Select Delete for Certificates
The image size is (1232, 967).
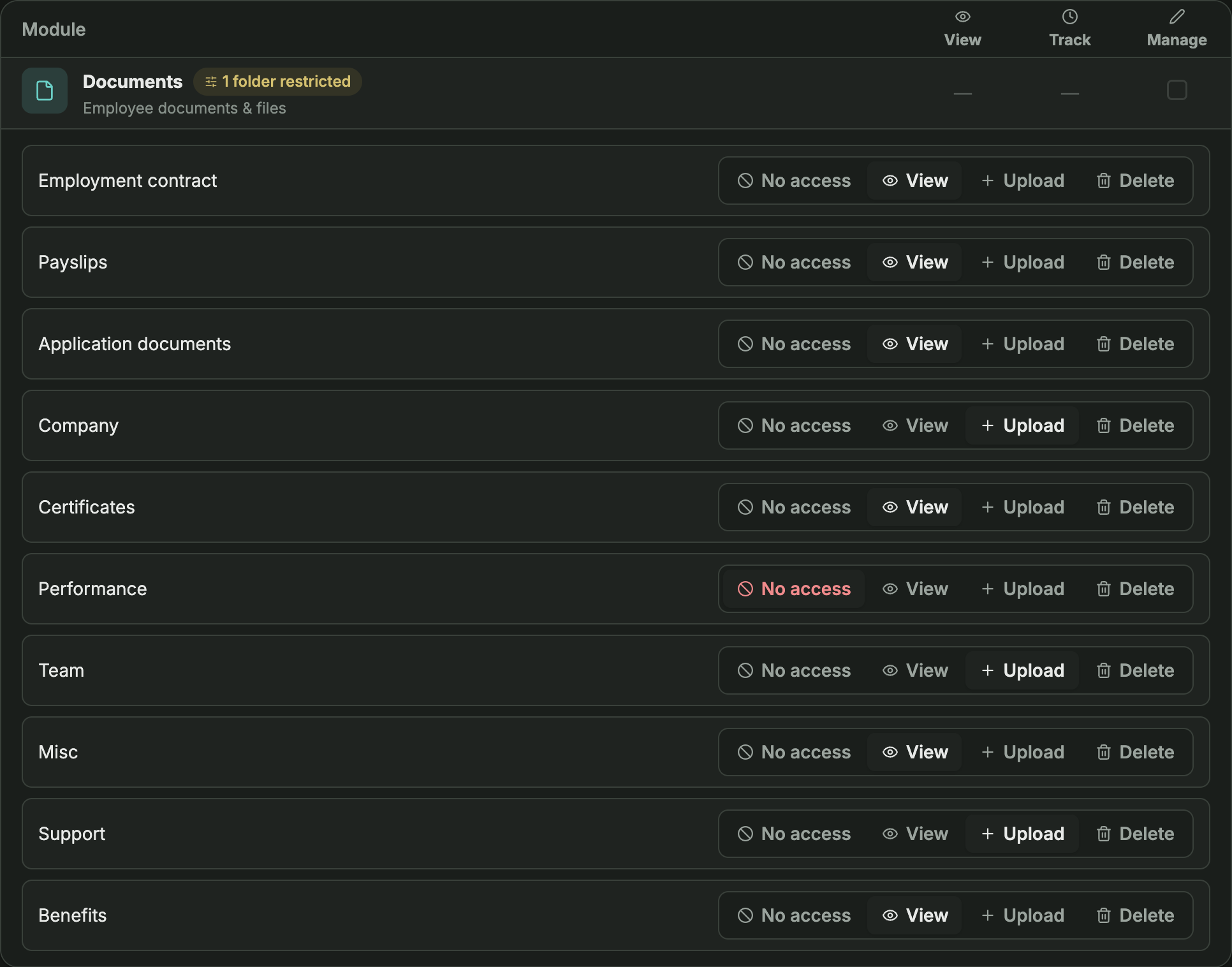[1135, 507]
